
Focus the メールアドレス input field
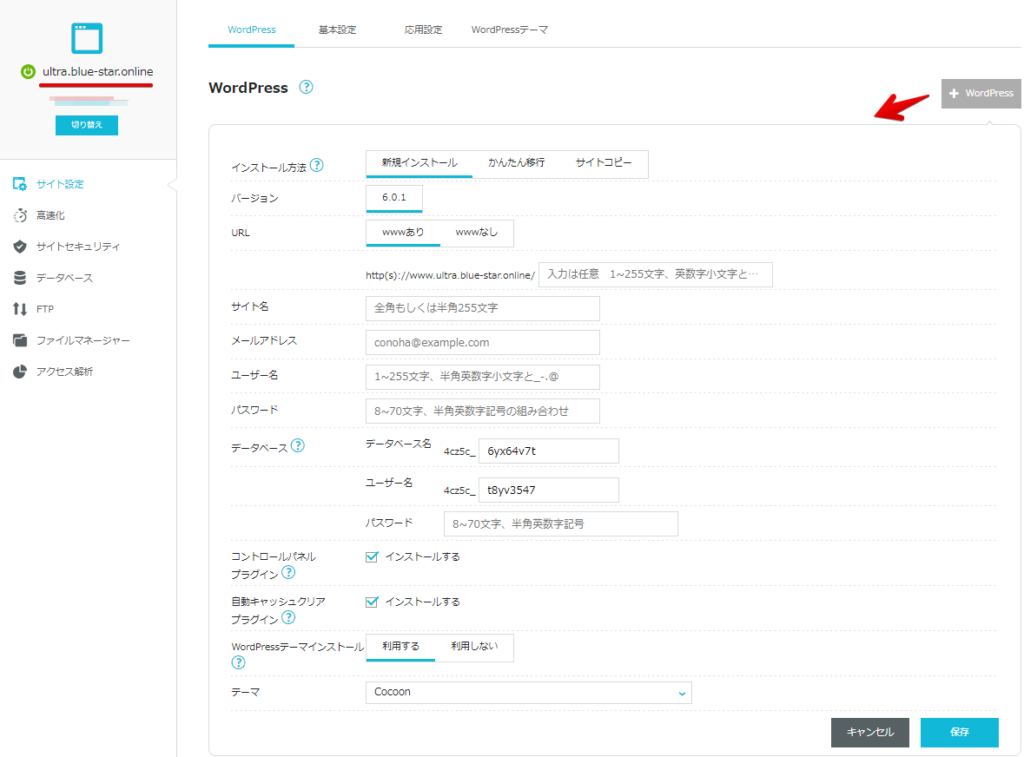click(483, 342)
